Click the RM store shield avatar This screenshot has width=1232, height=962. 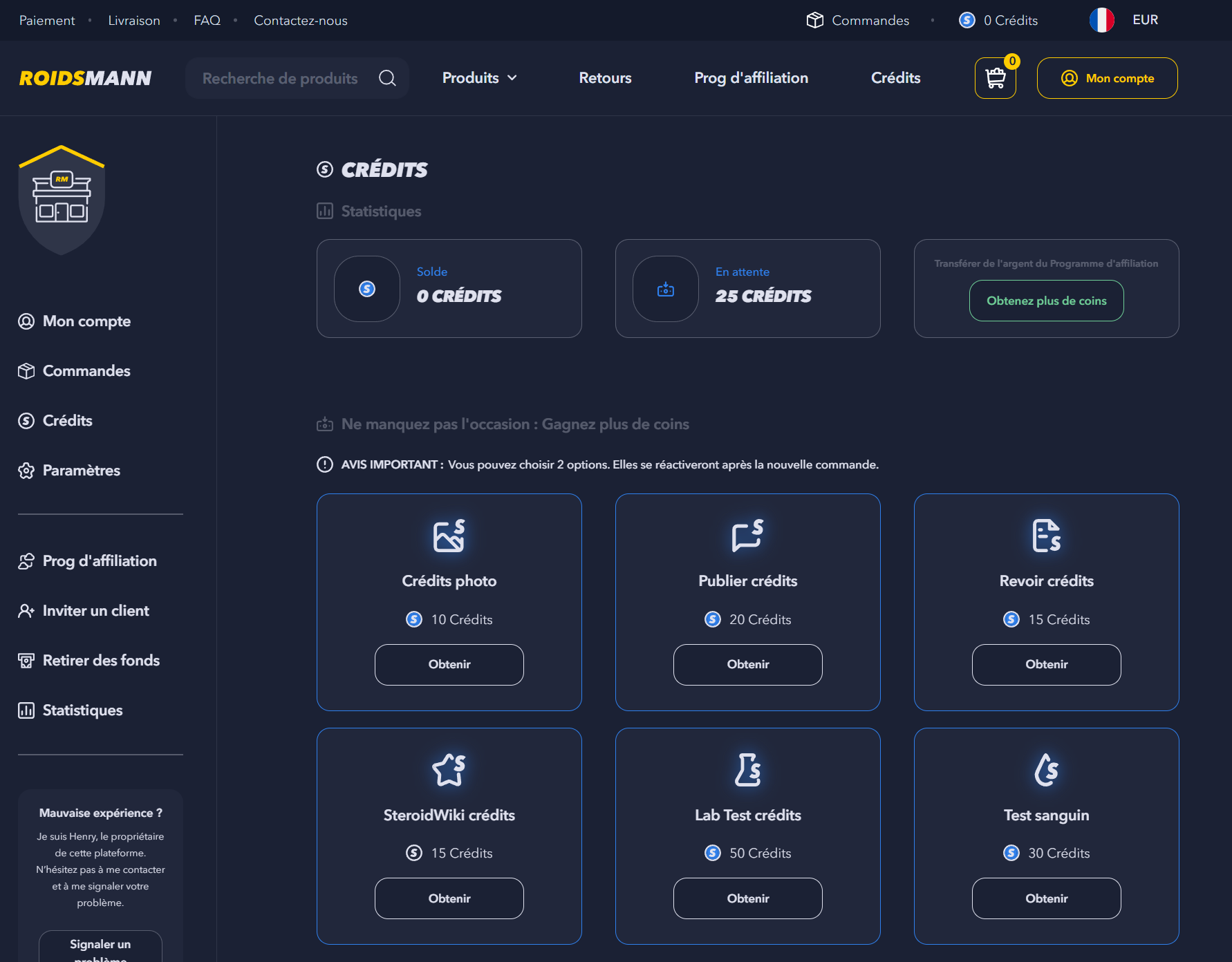point(62,200)
